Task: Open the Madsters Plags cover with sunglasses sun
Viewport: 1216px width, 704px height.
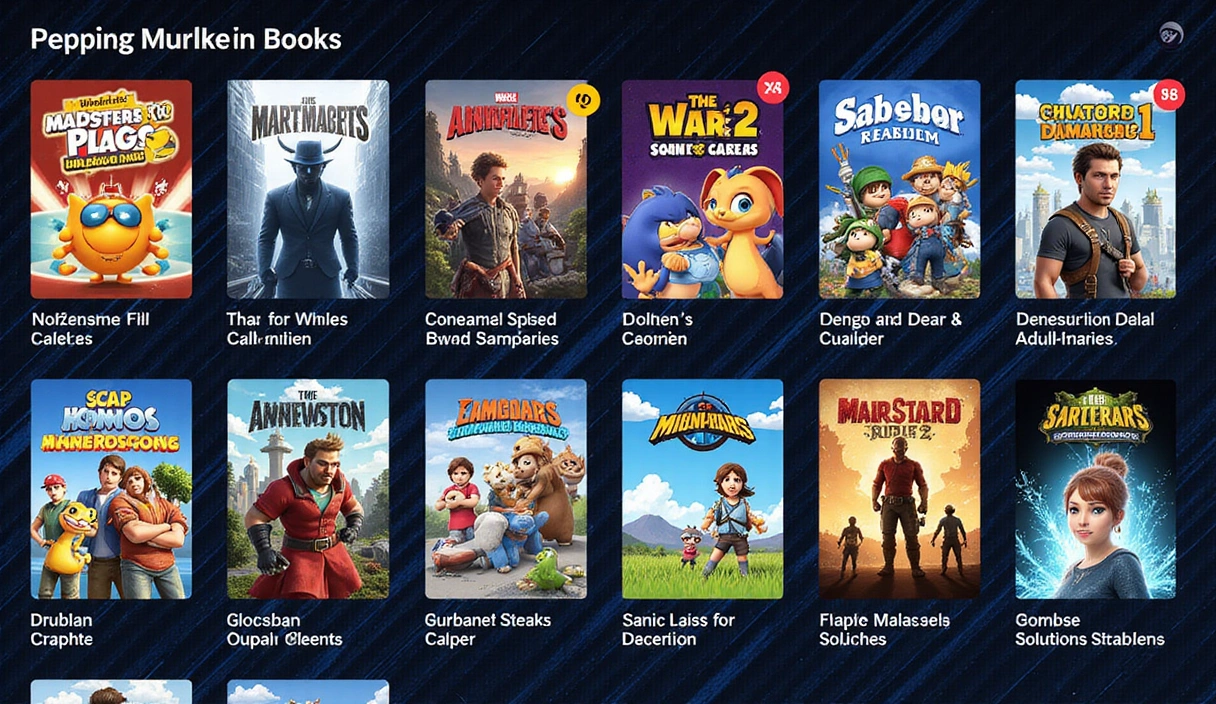Action: tap(111, 189)
